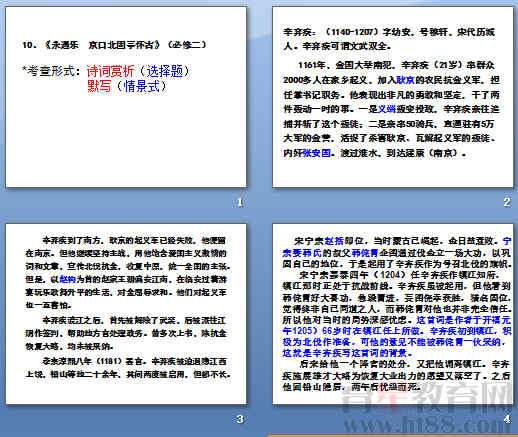518x437 pixels.
Task: Click blue name 耿京 on slide 2
Action: (x=405, y=80)
